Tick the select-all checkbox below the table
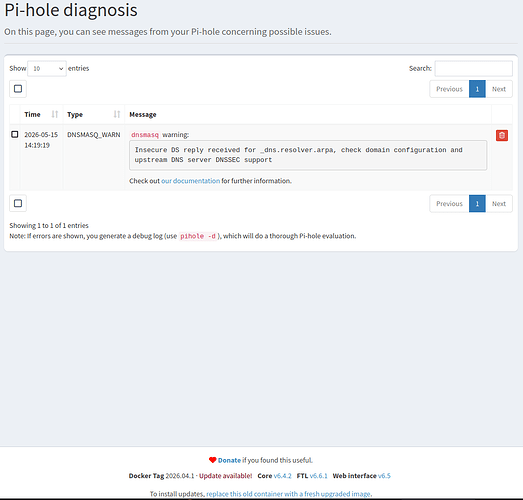The height and width of the screenshot is (500, 523). pyautogui.click(x=18, y=203)
